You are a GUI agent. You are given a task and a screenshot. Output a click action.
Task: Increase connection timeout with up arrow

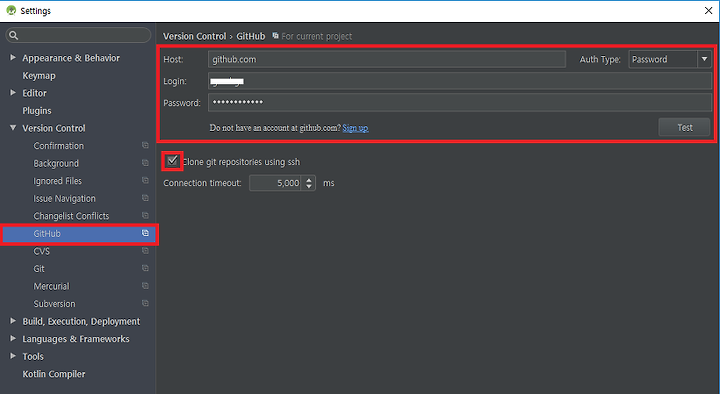tap(309, 180)
